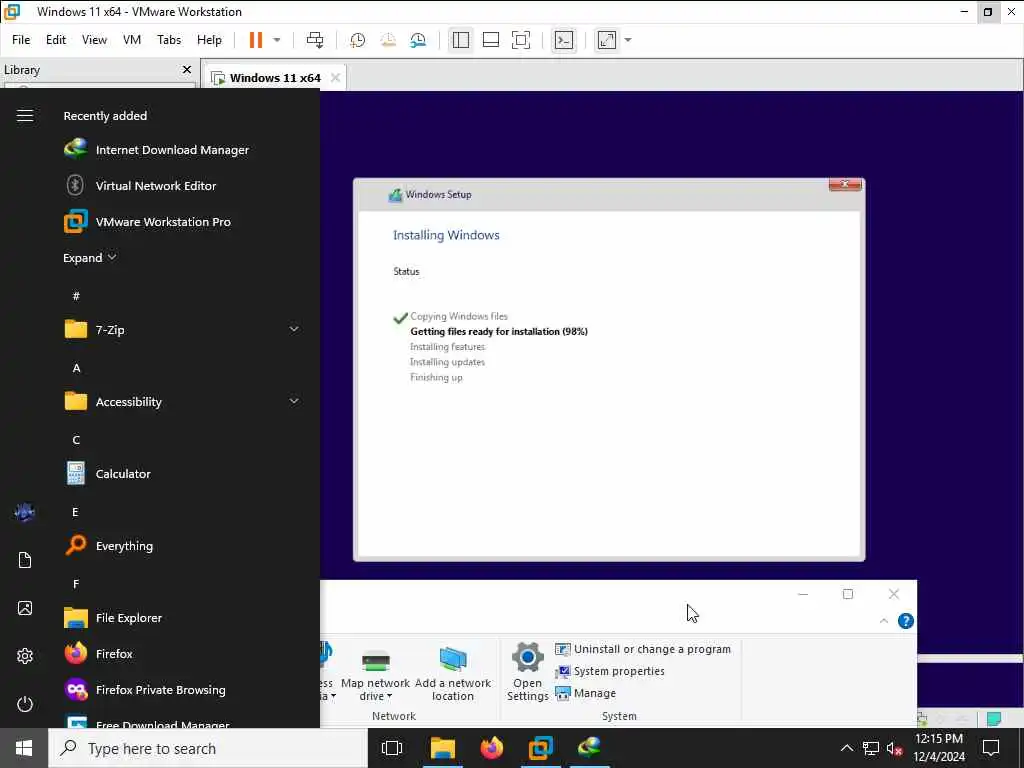1024x768 pixels.
Task: Expand the Accessibility folder chevron
Action: click(x=294, y=401)
